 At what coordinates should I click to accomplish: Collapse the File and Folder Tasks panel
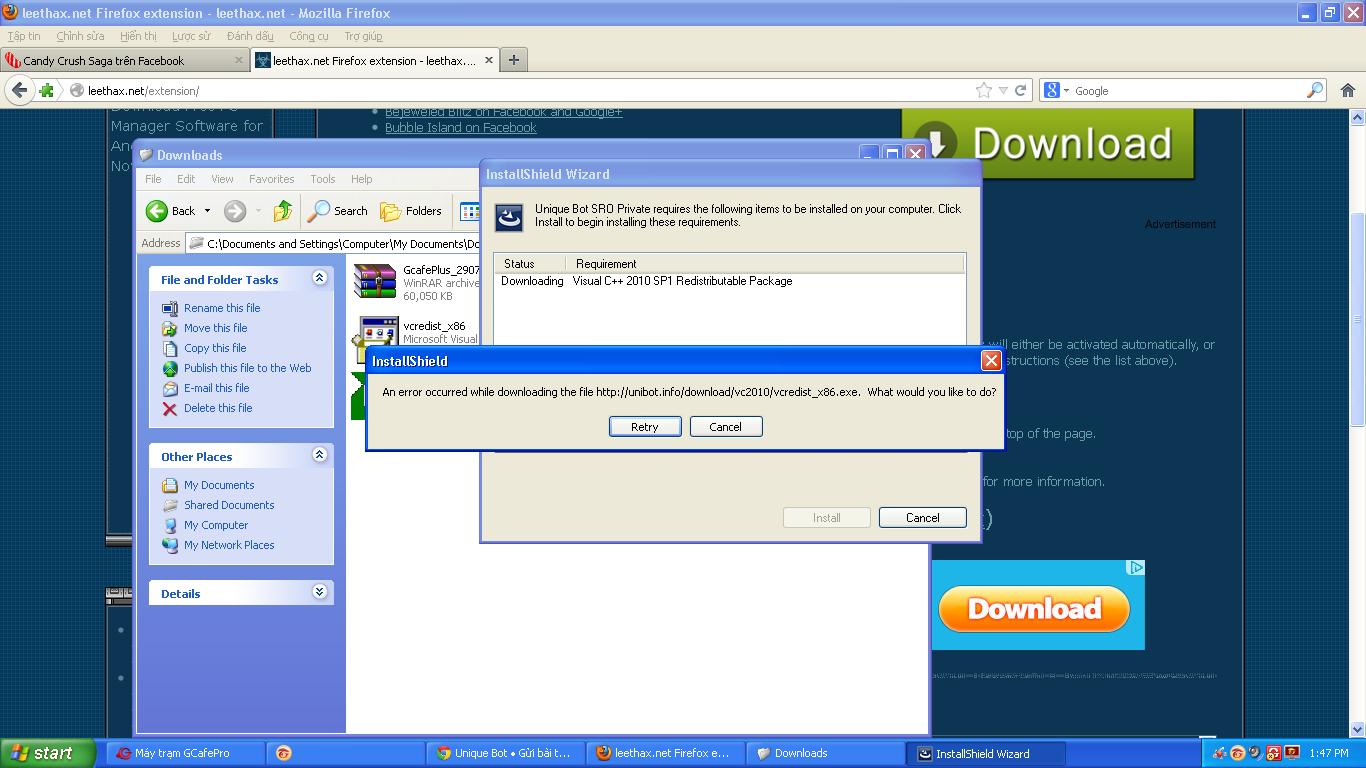point(319,278)
